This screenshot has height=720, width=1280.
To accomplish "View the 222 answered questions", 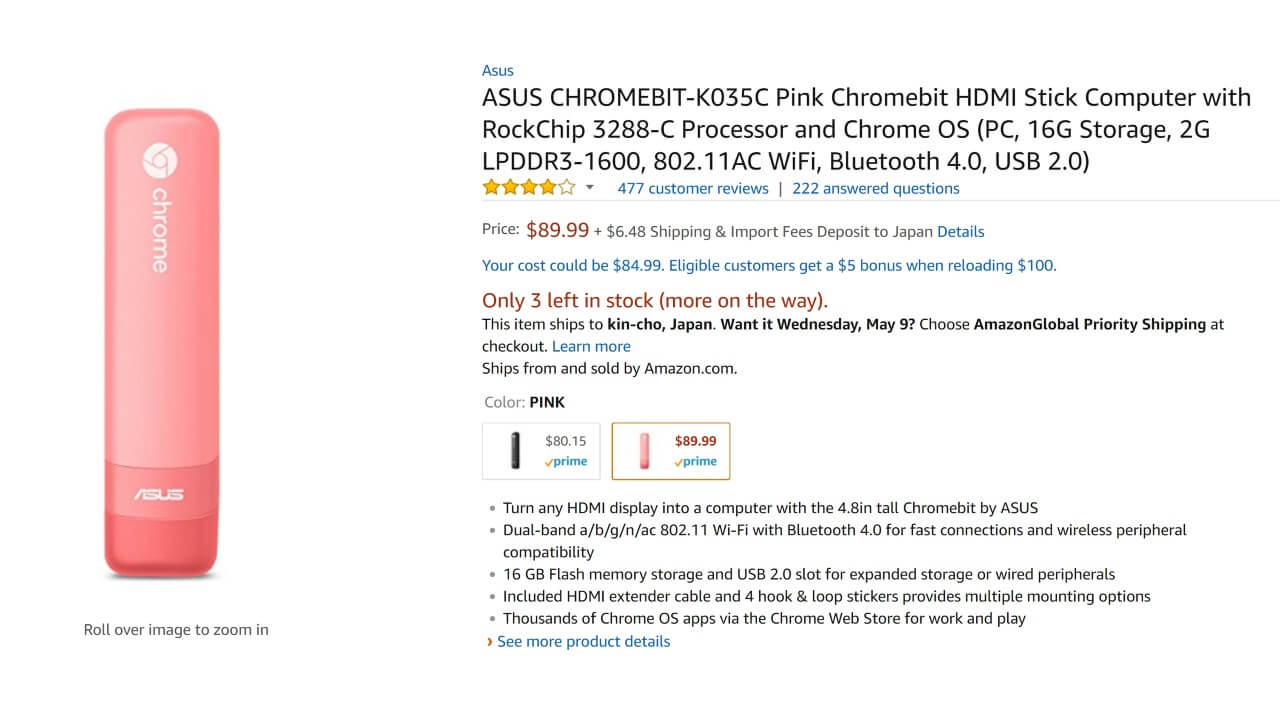I will pos(875,188).
